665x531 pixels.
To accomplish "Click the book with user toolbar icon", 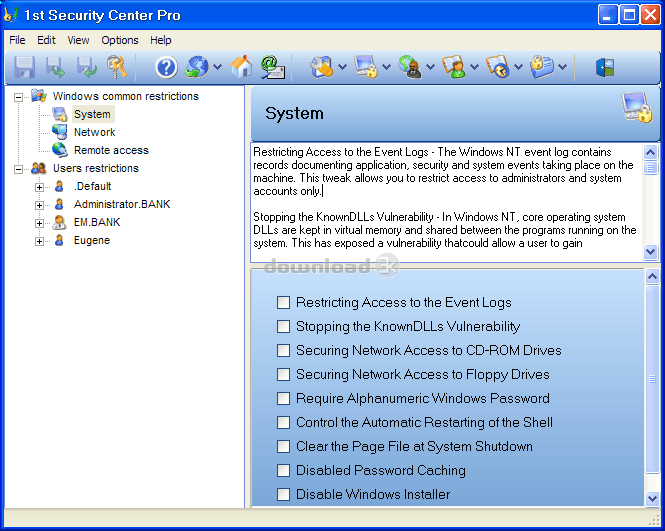I will (x=454, y=67).
